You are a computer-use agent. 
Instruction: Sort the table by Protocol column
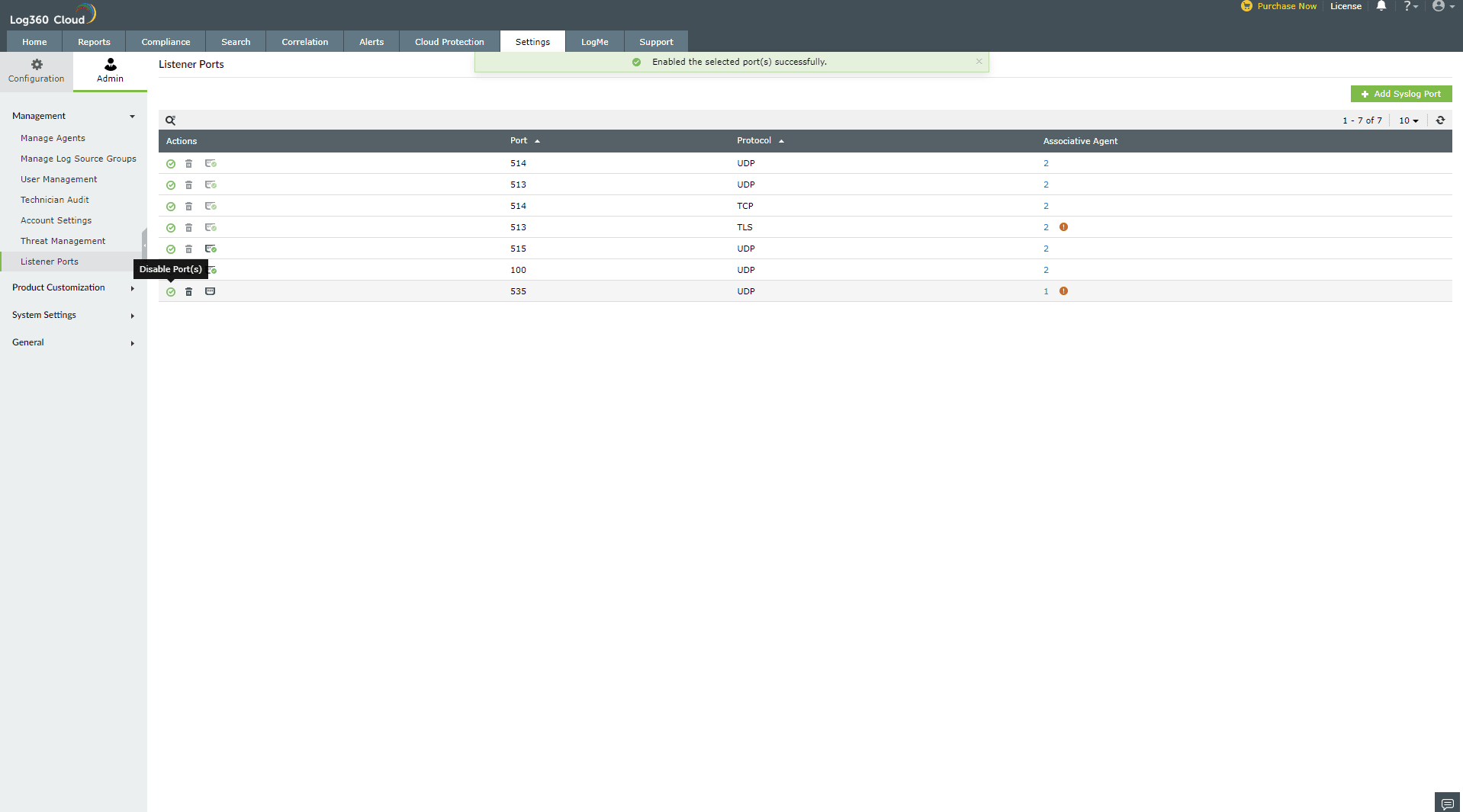760,141
